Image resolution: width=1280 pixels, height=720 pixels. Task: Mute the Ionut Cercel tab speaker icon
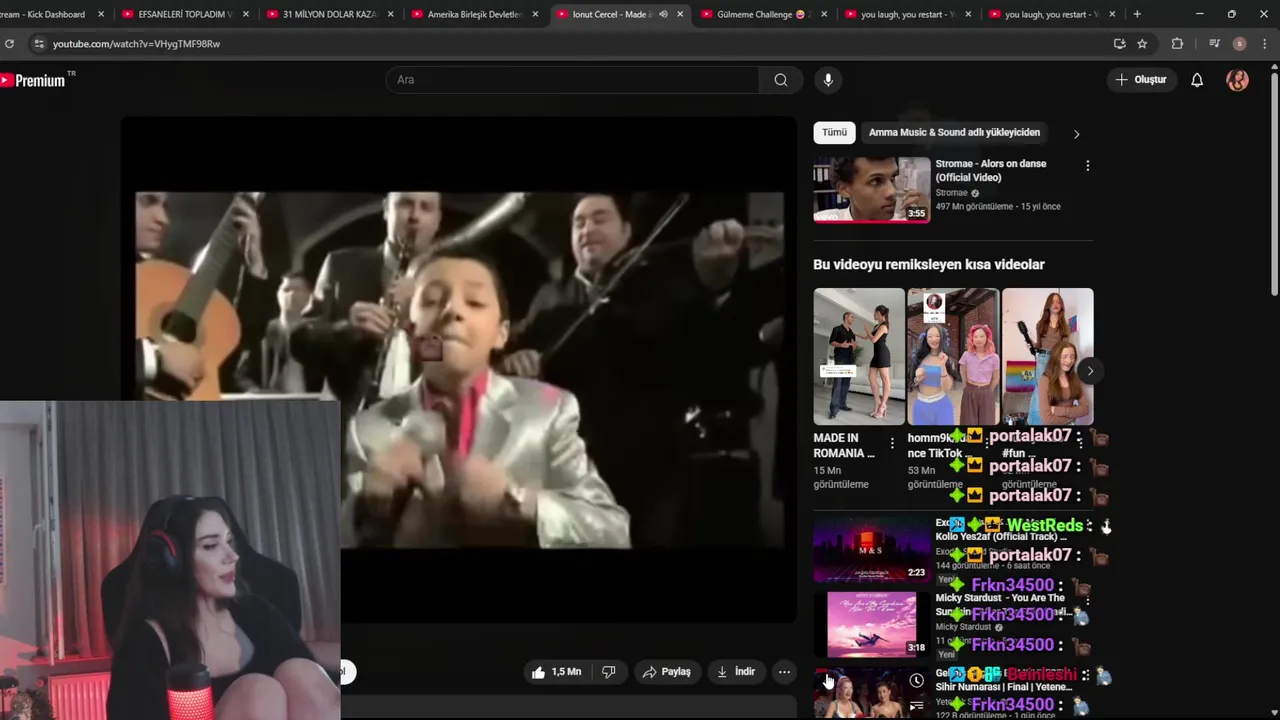tap(663, 14)
